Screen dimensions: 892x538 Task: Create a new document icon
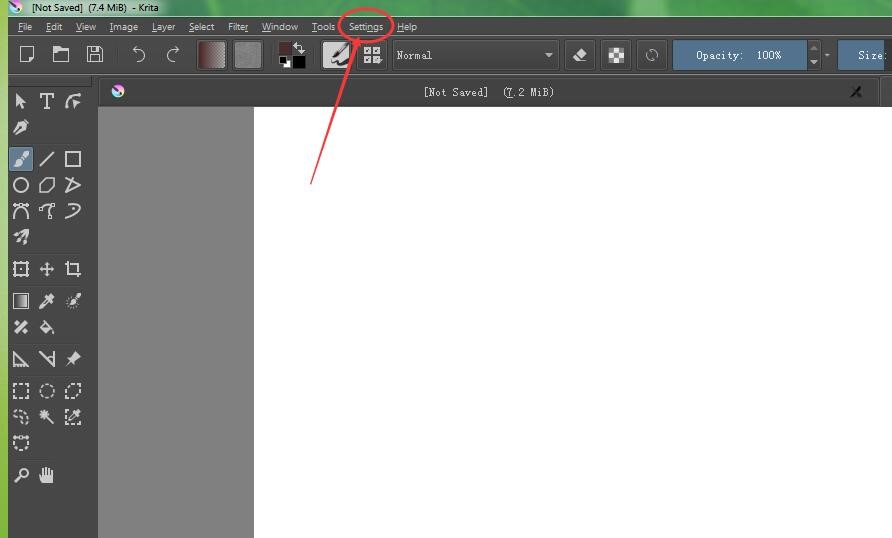(27, 55)
